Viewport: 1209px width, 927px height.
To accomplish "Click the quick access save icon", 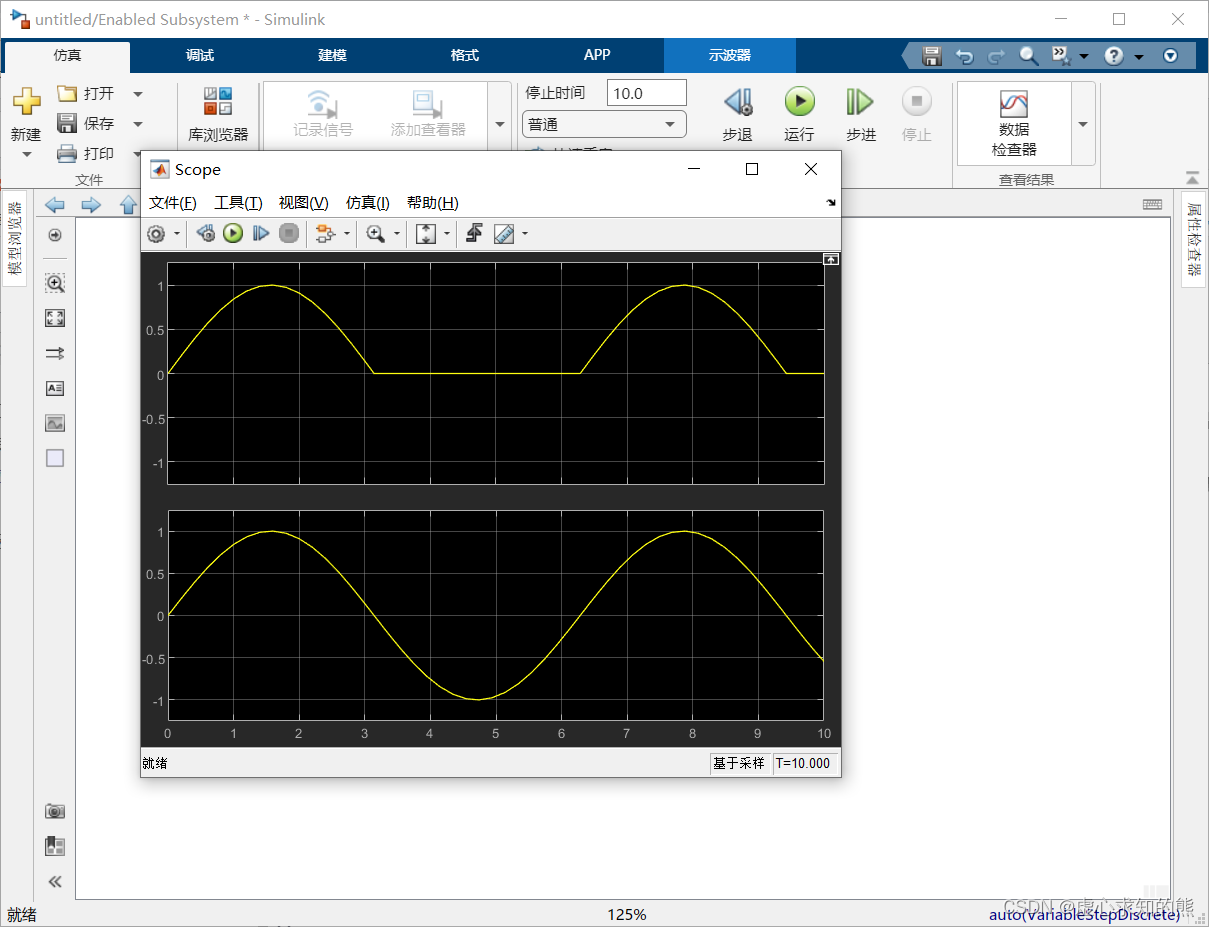I will click(x=932, y=56).
